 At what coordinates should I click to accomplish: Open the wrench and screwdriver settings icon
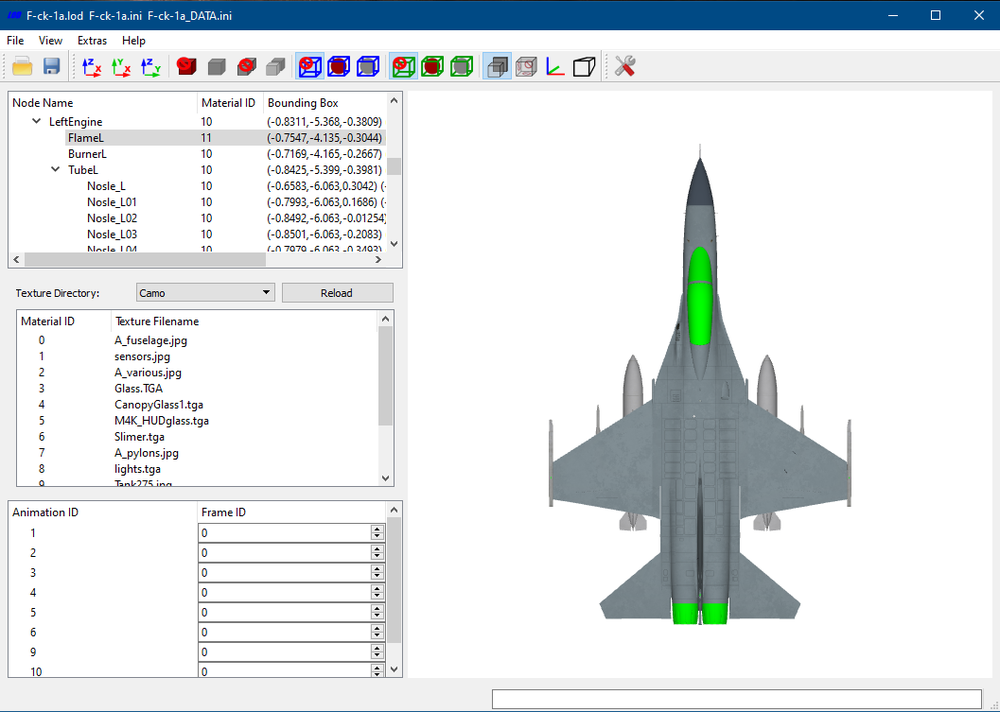coord(625,66)
